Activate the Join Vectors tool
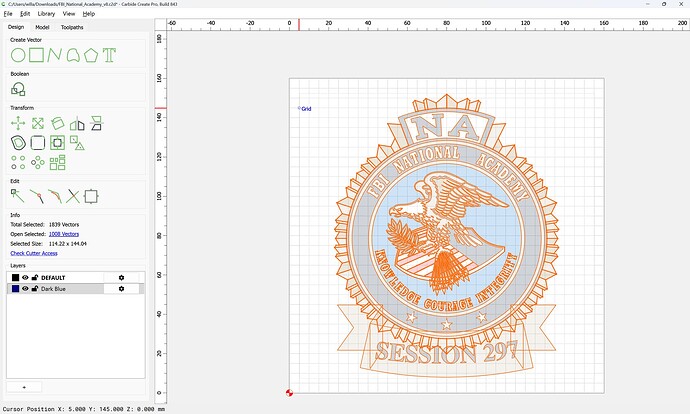This screenshot has height=414, width=690. (x=55, y=196)
